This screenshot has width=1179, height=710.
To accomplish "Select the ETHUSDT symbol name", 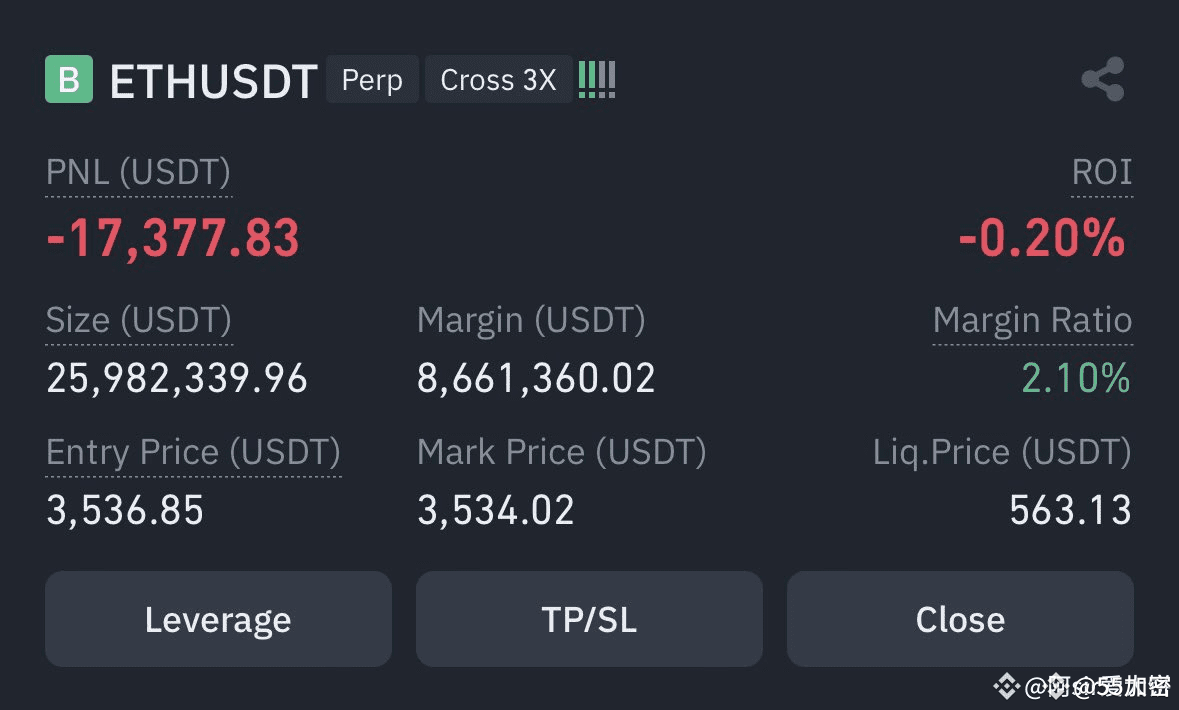I will click(x=213, y=81).
